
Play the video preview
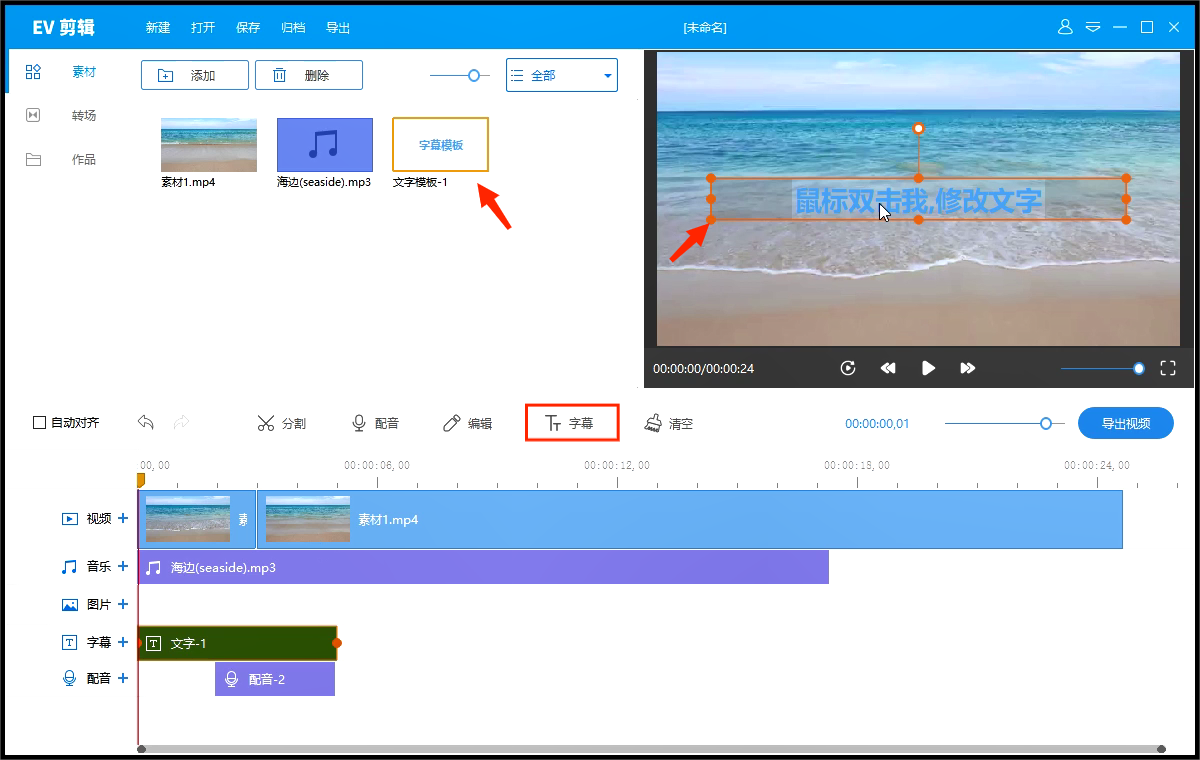point(928,368)
